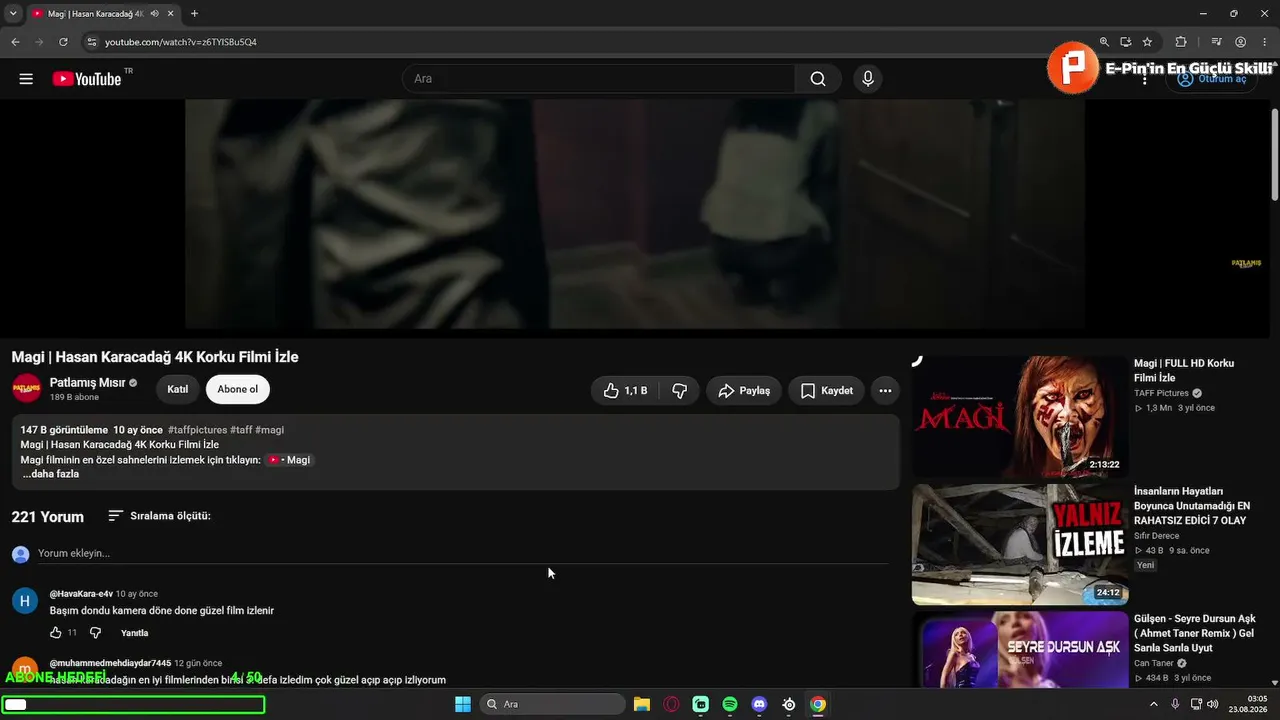View site information icon in address bar
Viewport: 1280px width, 720px height.
click(91, 42)
